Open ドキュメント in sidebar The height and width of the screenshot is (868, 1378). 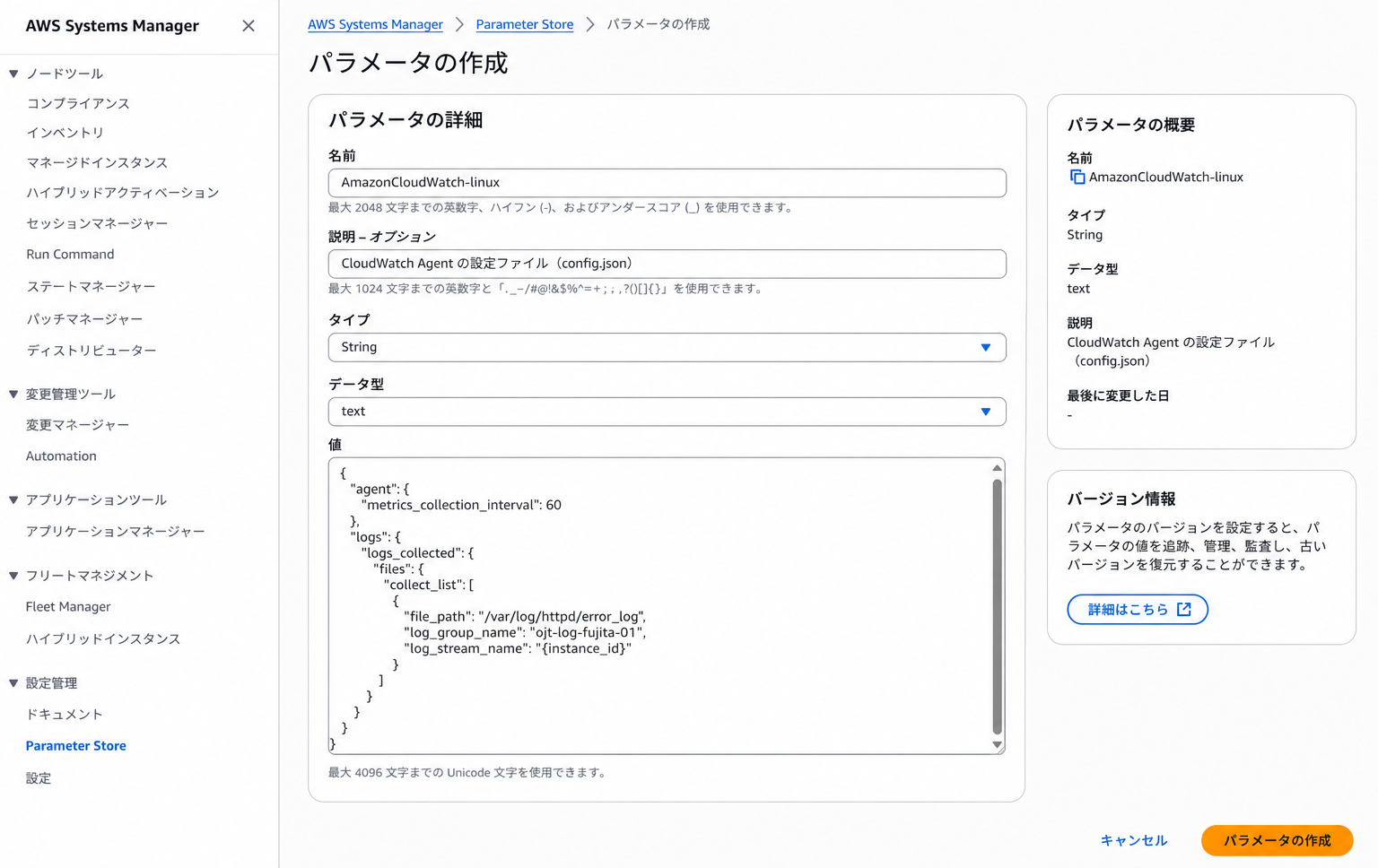point(65,715)
